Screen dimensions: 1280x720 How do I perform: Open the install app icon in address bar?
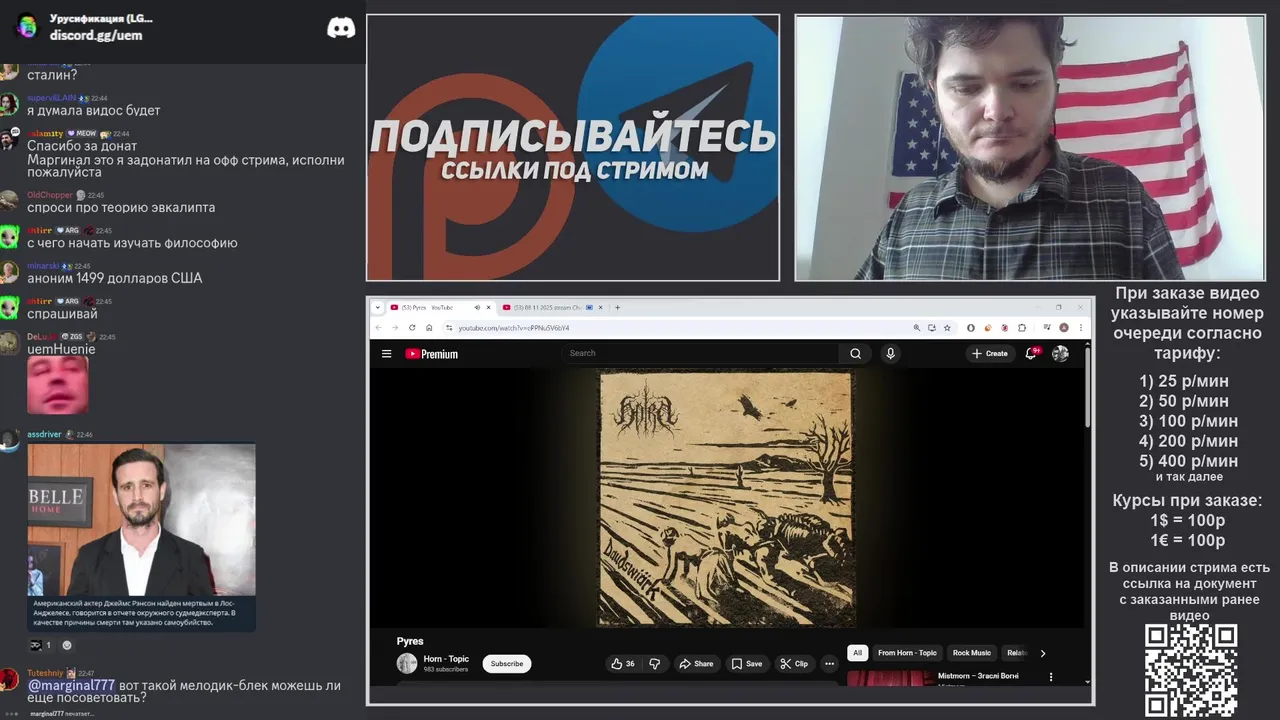click(932, 328)
